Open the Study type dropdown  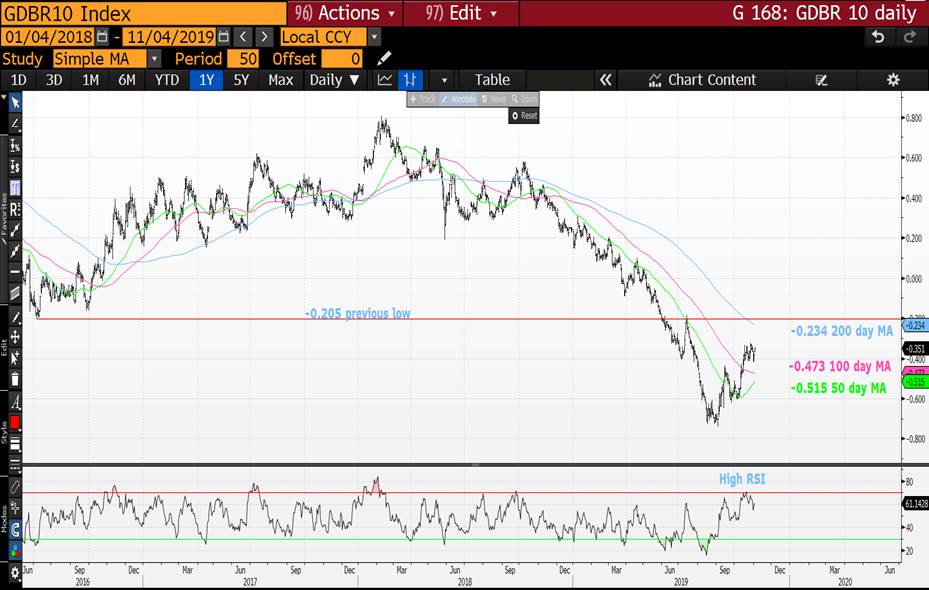[154, 59]
